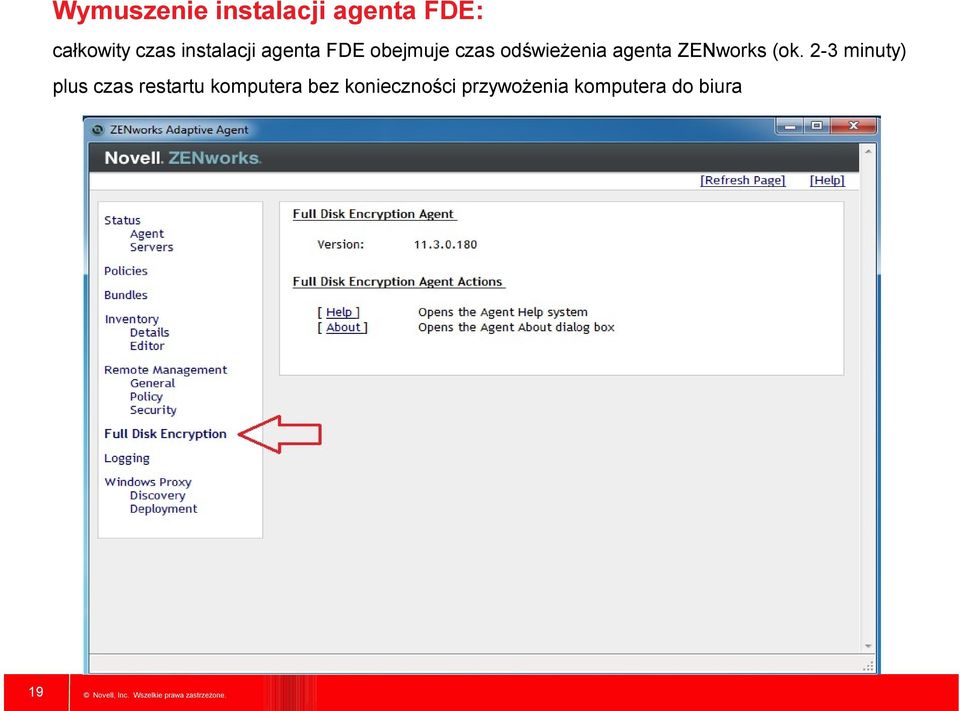
Task: Click About link in Agent Actions
Action: [343, 328]
